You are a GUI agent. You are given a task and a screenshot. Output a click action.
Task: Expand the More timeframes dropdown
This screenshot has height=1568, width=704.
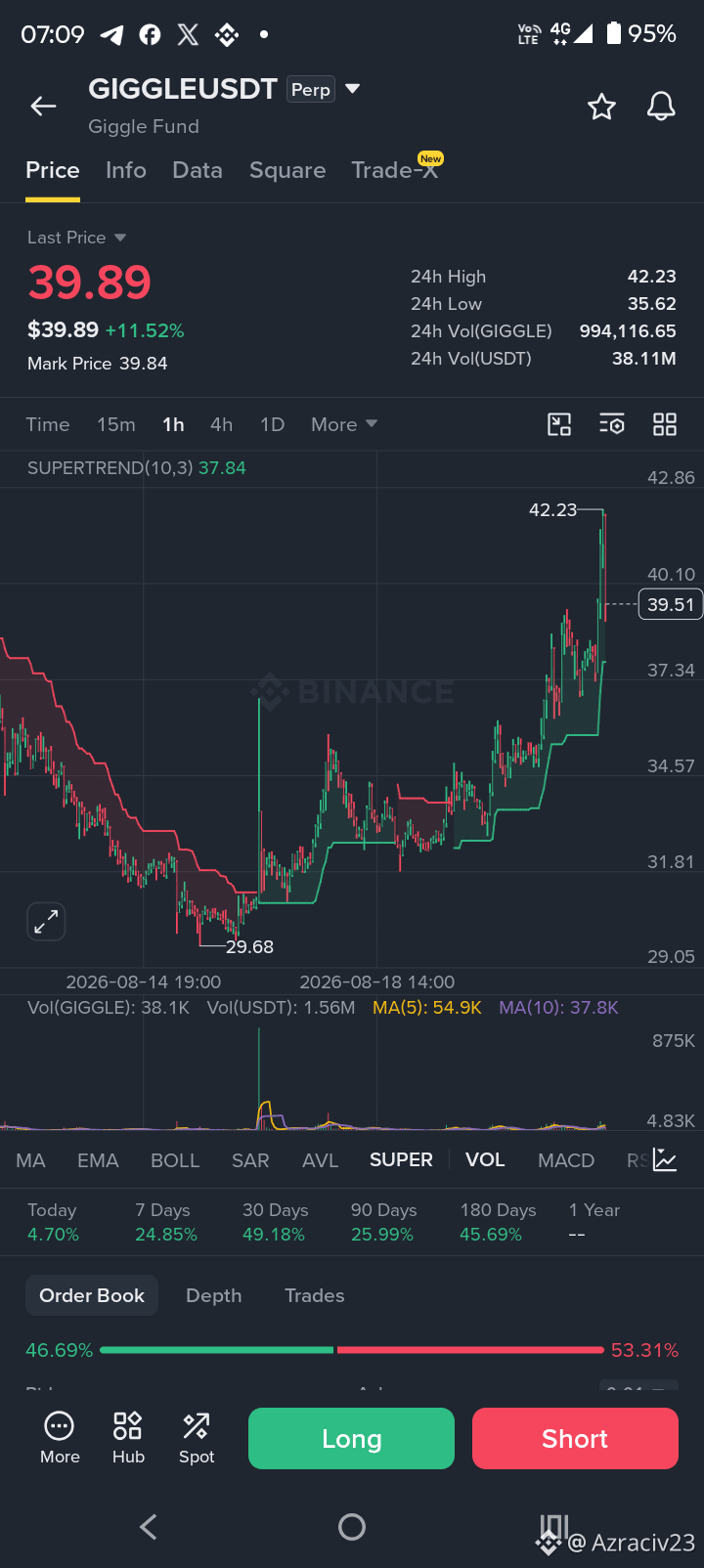344,424
